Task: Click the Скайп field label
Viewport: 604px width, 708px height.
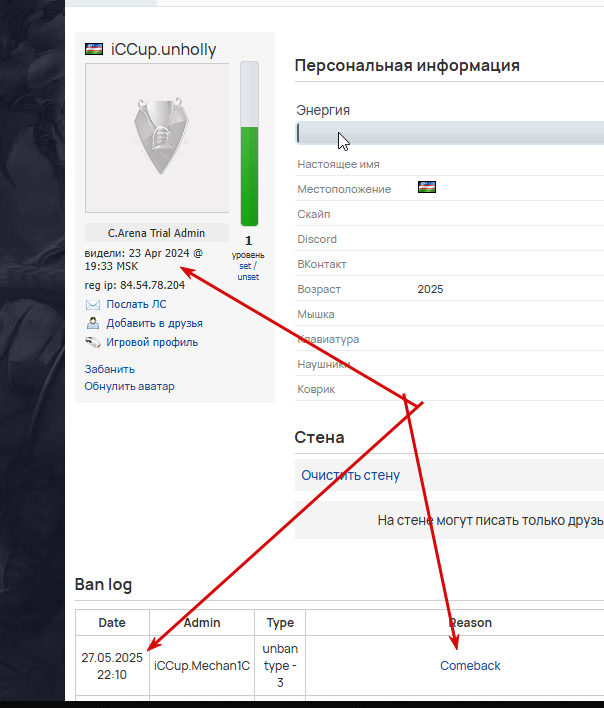Action: pyautogui.click(x=314, y=214)
